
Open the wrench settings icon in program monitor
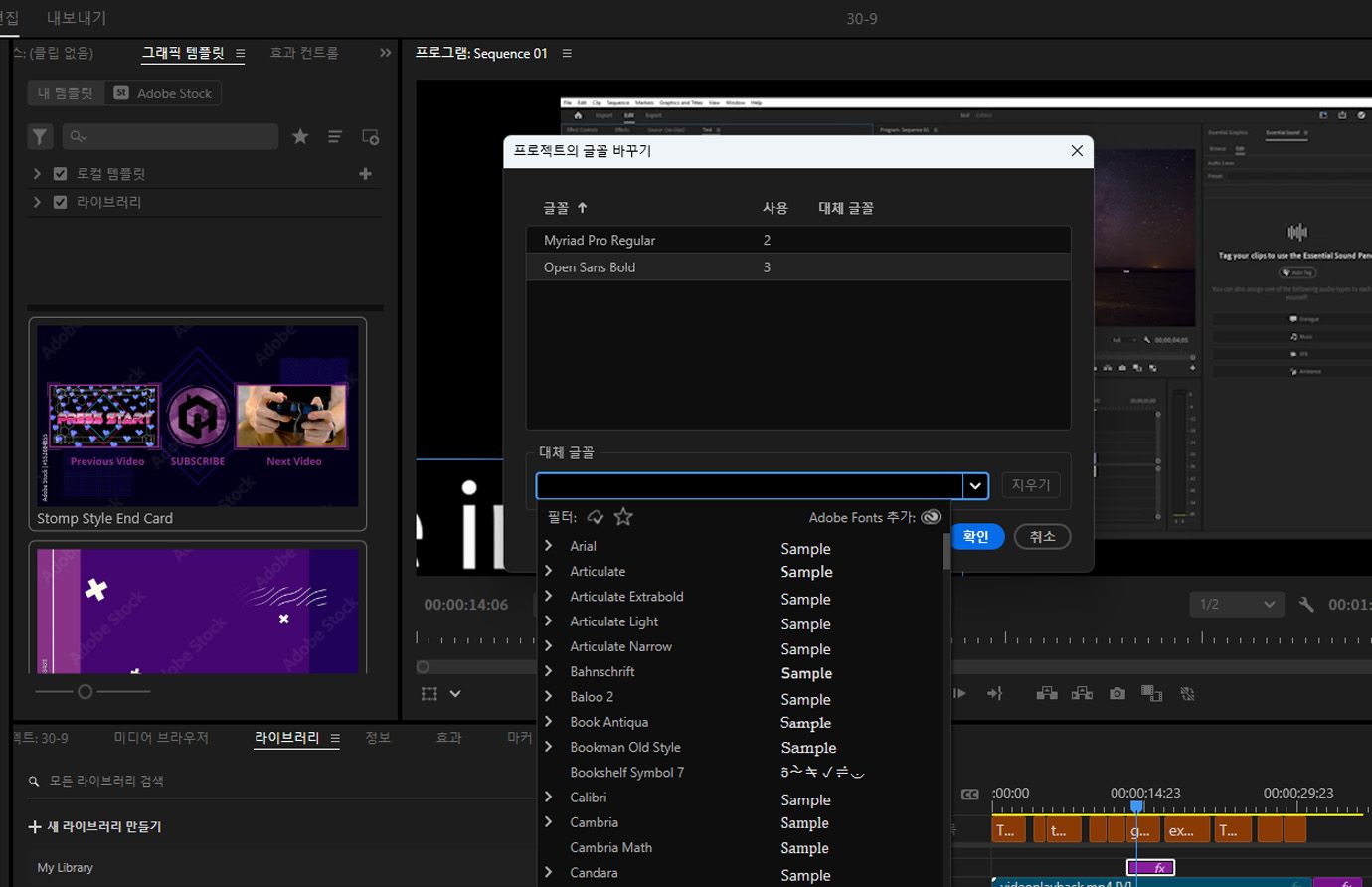coord(1306,605)
